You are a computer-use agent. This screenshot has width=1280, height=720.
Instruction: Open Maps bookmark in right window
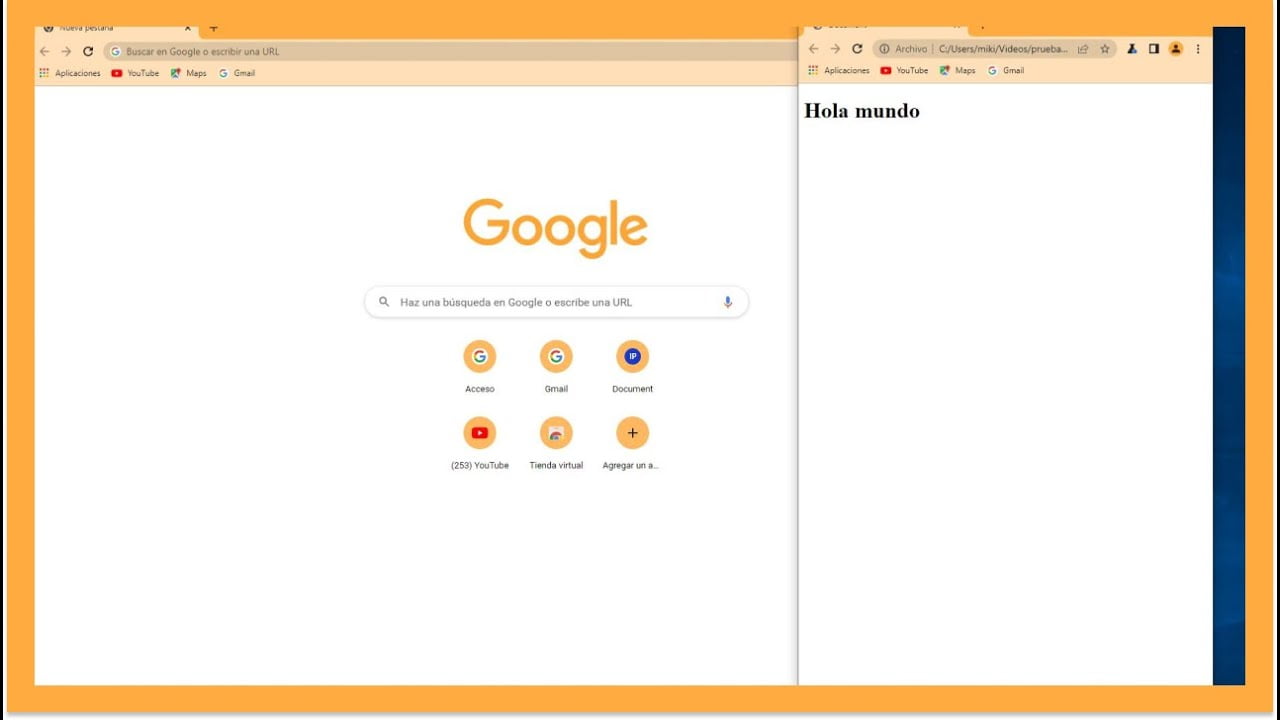tap(958, 71)
